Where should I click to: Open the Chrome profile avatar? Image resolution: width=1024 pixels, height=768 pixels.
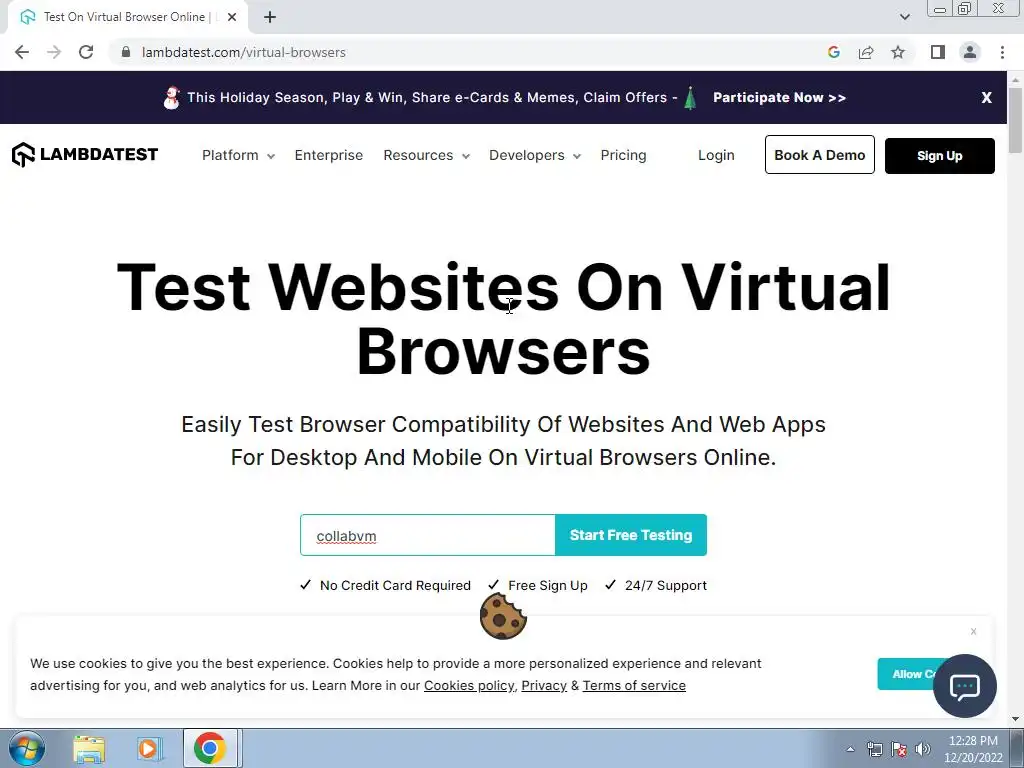tap(970, 52)
